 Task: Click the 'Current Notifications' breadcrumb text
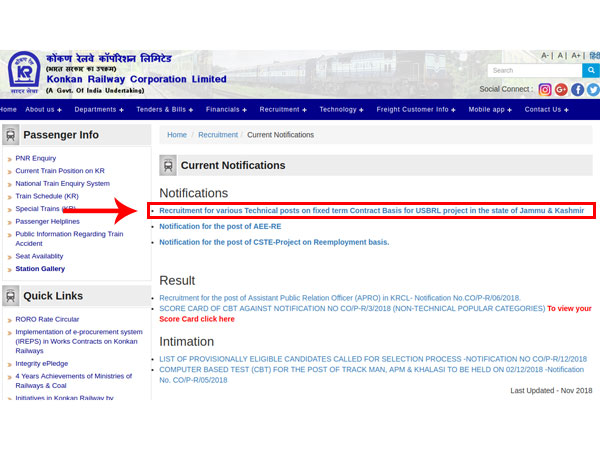pos(280,135)
